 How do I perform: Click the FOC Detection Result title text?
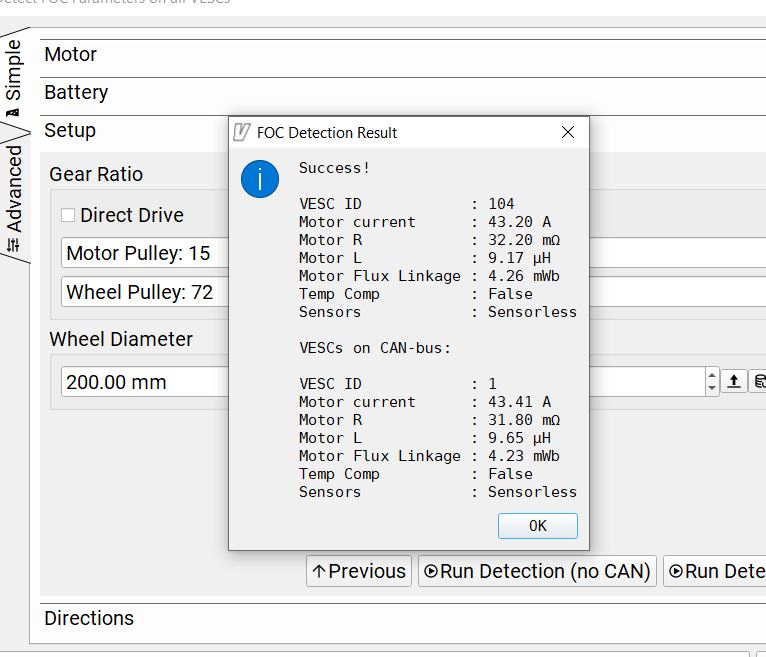click(x=327, y=133)
